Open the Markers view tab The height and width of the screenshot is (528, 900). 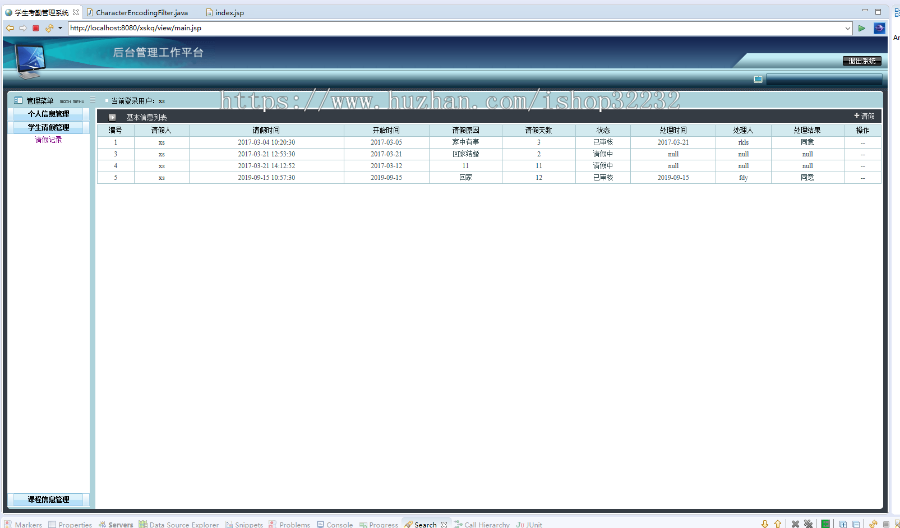(x=24, y=524)
